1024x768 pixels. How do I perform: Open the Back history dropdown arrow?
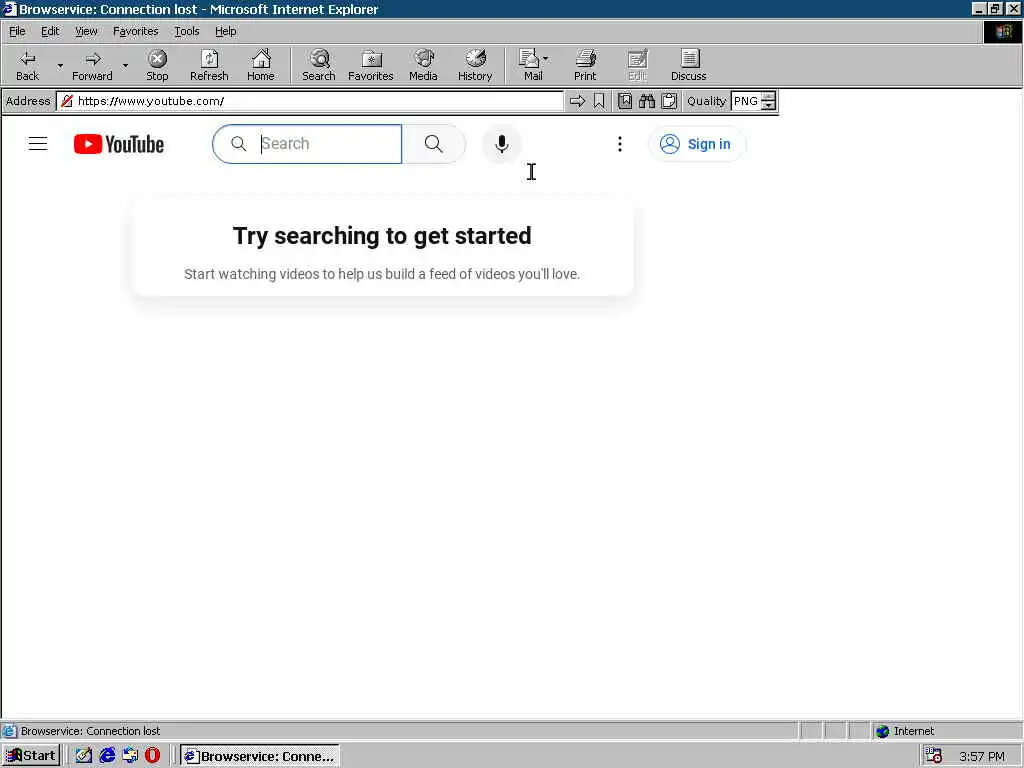60,65
